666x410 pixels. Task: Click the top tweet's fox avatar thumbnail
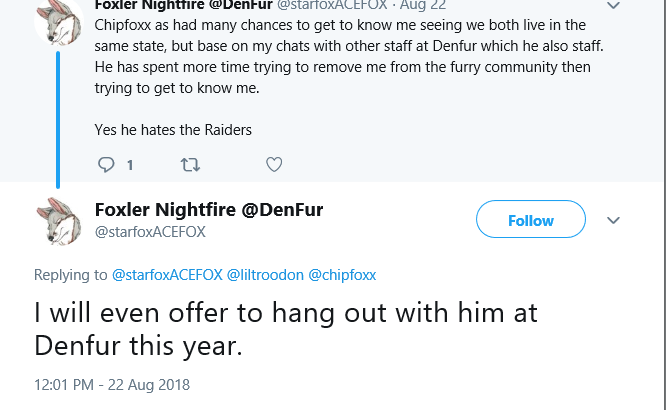(x=59, y=21)
